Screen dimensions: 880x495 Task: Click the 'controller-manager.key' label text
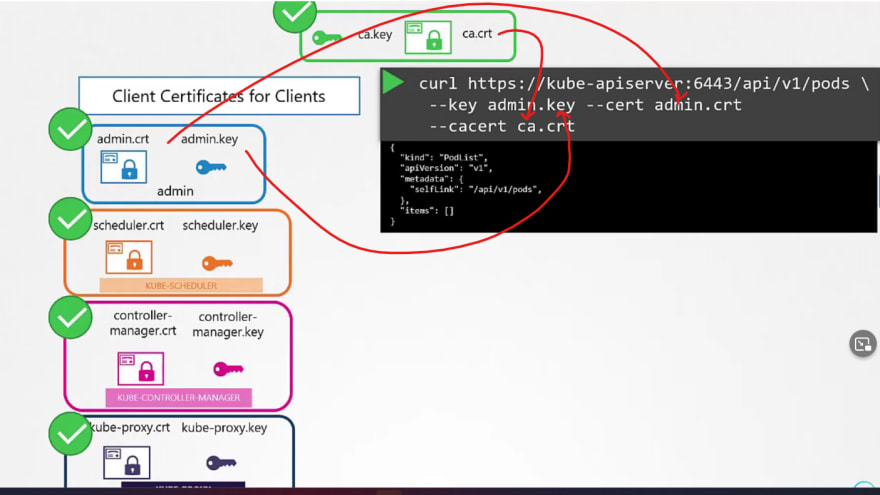[x=228, y=324]
